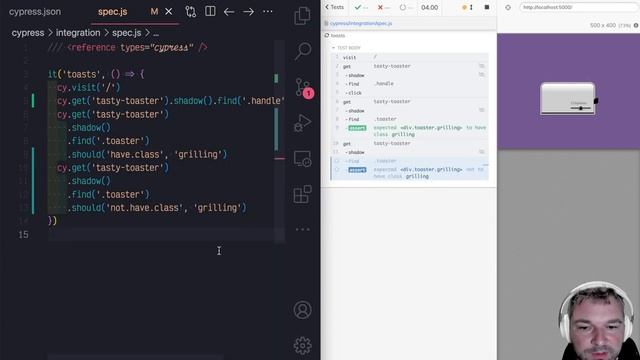Click the Open Changes compare icon
Viewport: 640px width, 360px height.
pyautogui.click(x=191, y=12)
